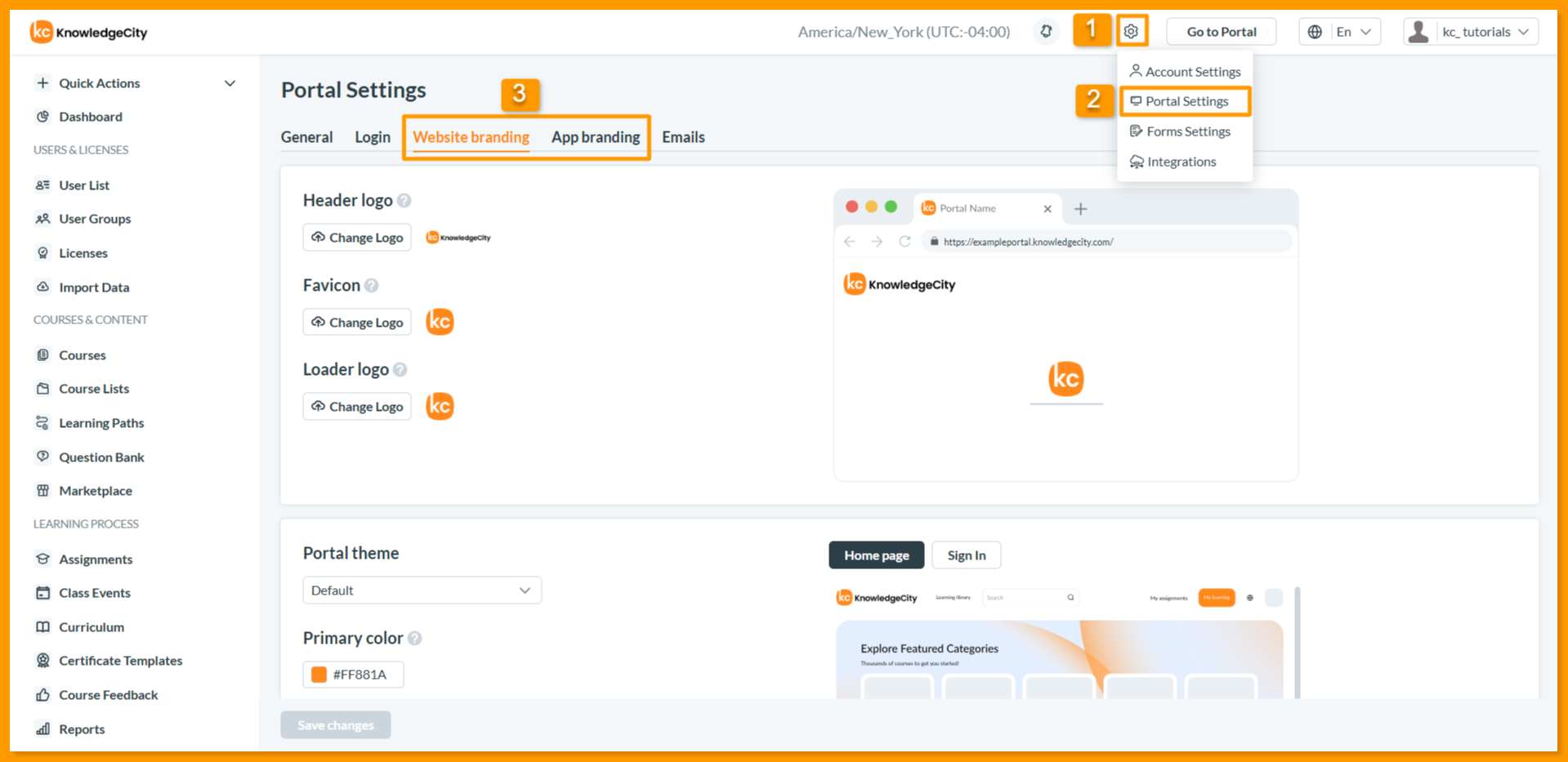Open User List in sidebar
Viewport: 1568px width, 762px height.
pos(83,185)
